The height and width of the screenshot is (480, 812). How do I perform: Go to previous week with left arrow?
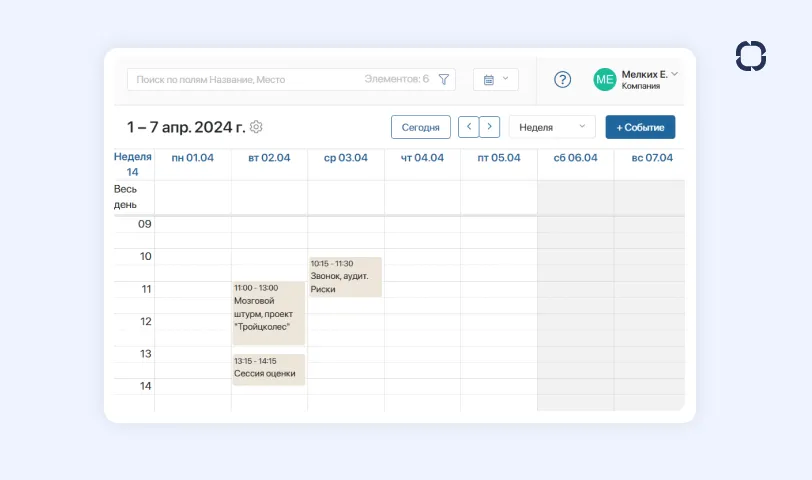(468, 127)
